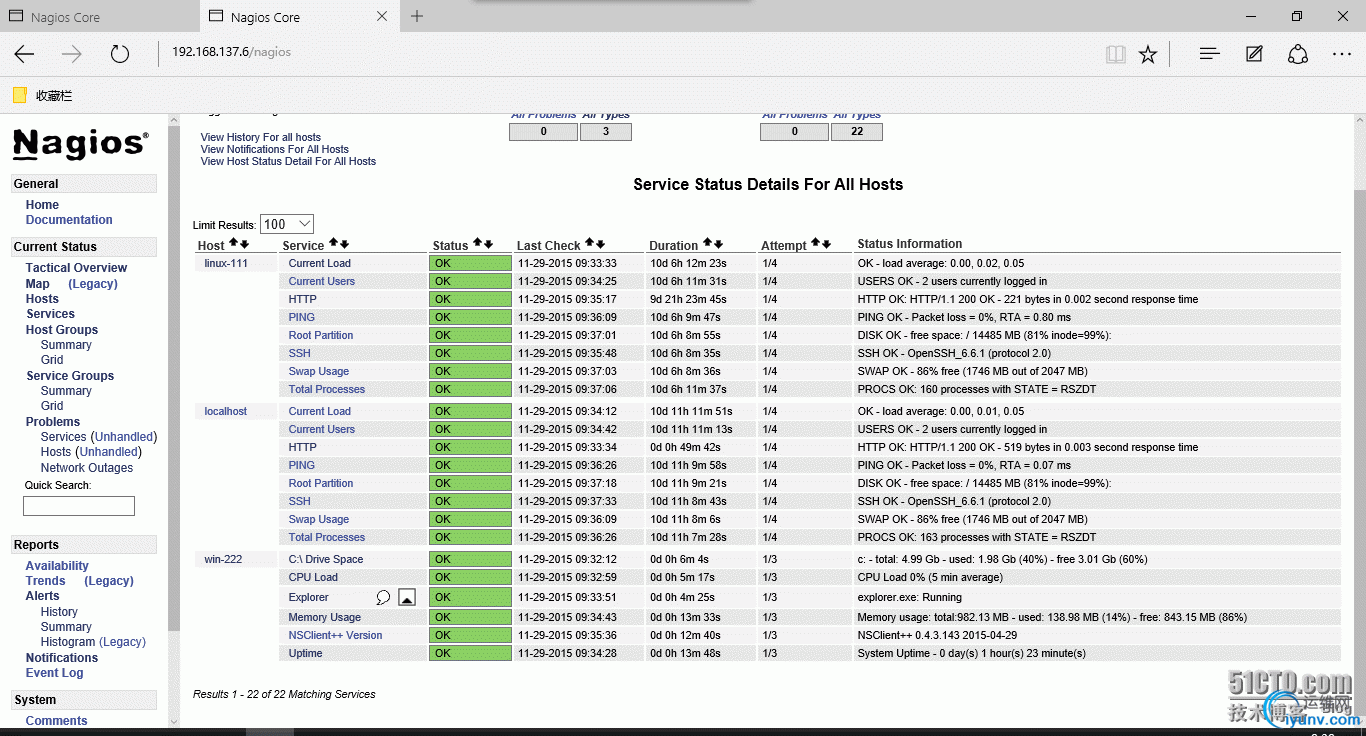Open a new tab with plus button
The height and width of the screenshot is (736, 1366).
coord(417,16)
